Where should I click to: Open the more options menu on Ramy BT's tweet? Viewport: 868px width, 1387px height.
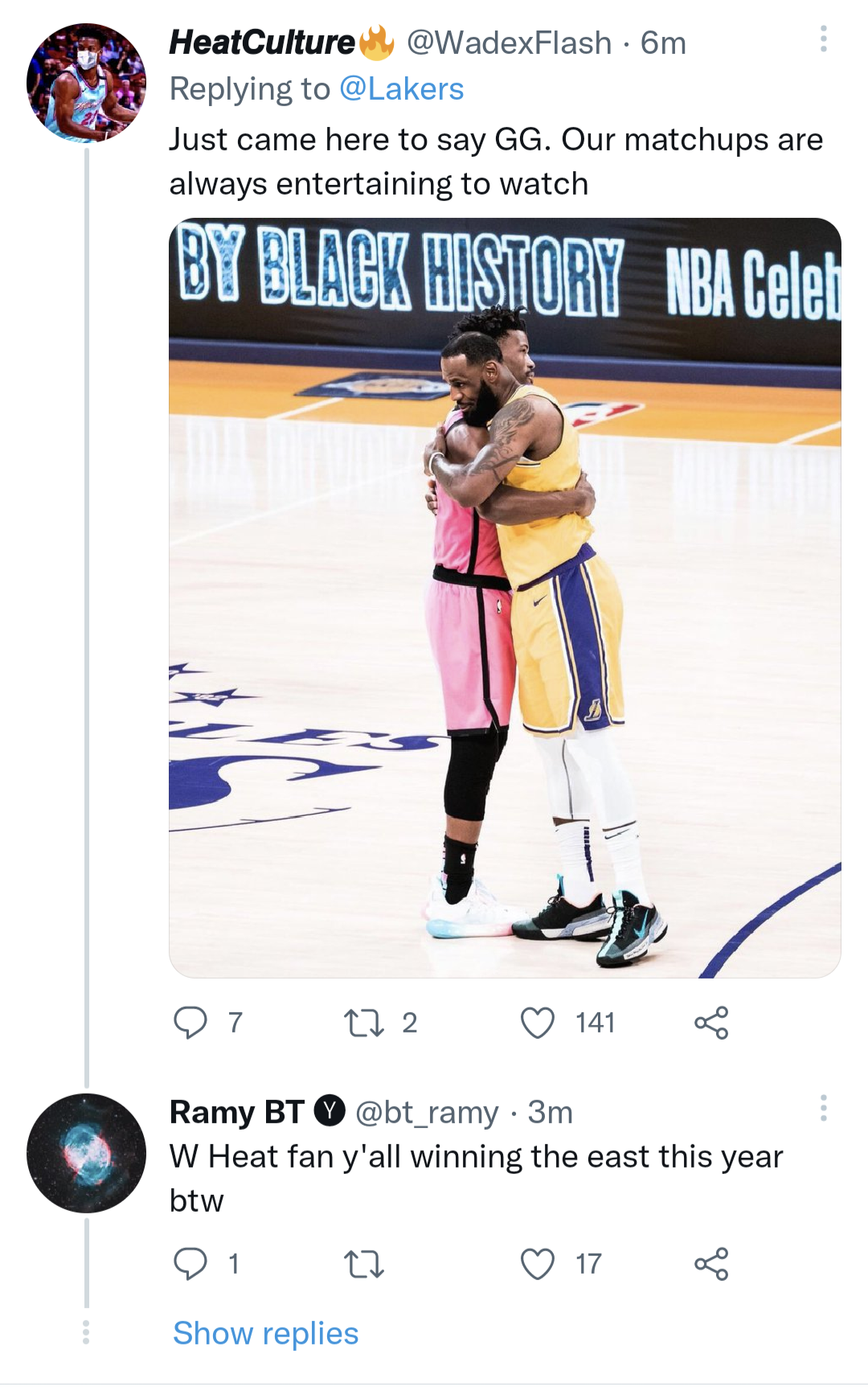[x=822, y=1112]
